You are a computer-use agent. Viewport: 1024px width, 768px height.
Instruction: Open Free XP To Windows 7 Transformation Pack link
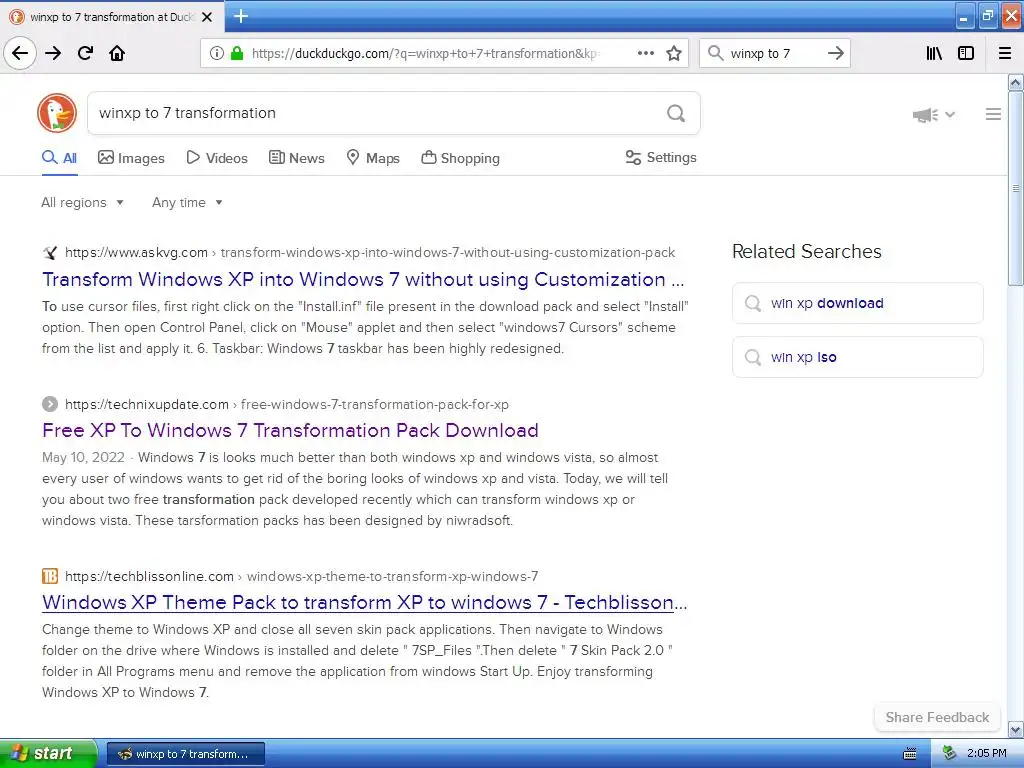point(290,430)
